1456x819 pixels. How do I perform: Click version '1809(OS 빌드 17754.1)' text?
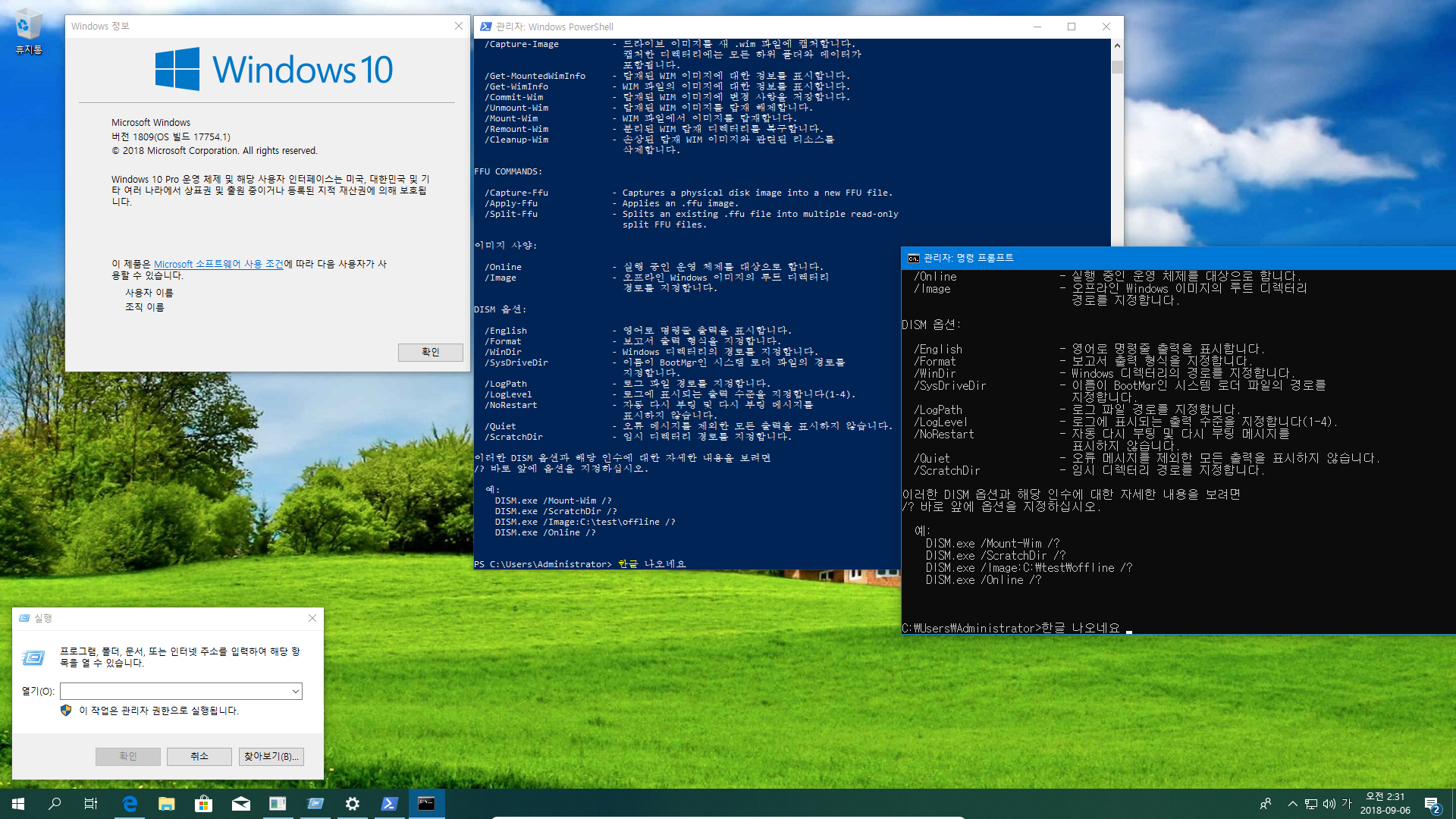pyautogui.click(x=181, y=137)
